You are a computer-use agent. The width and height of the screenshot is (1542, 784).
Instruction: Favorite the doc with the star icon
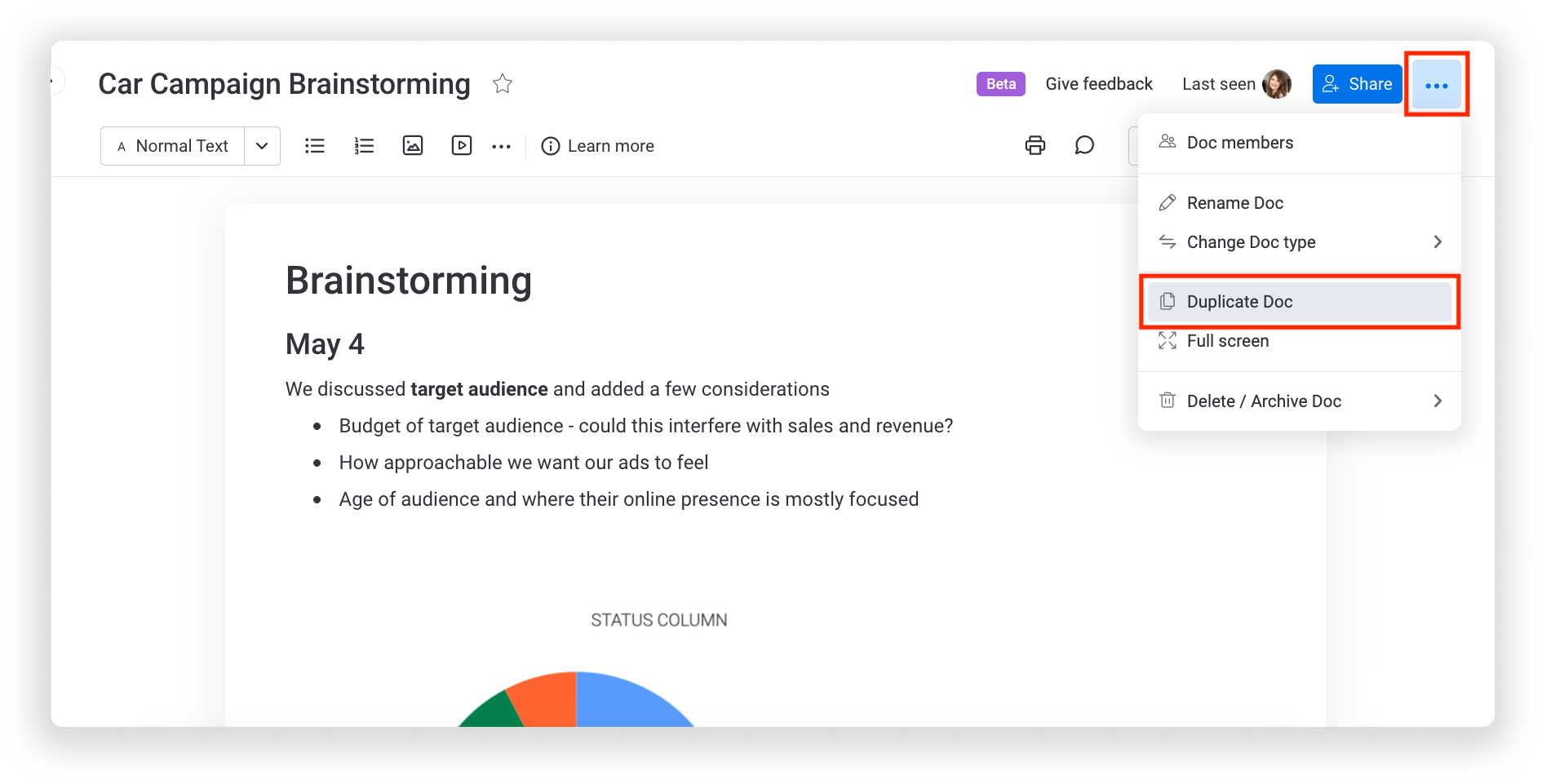click(x=503, y=84)
